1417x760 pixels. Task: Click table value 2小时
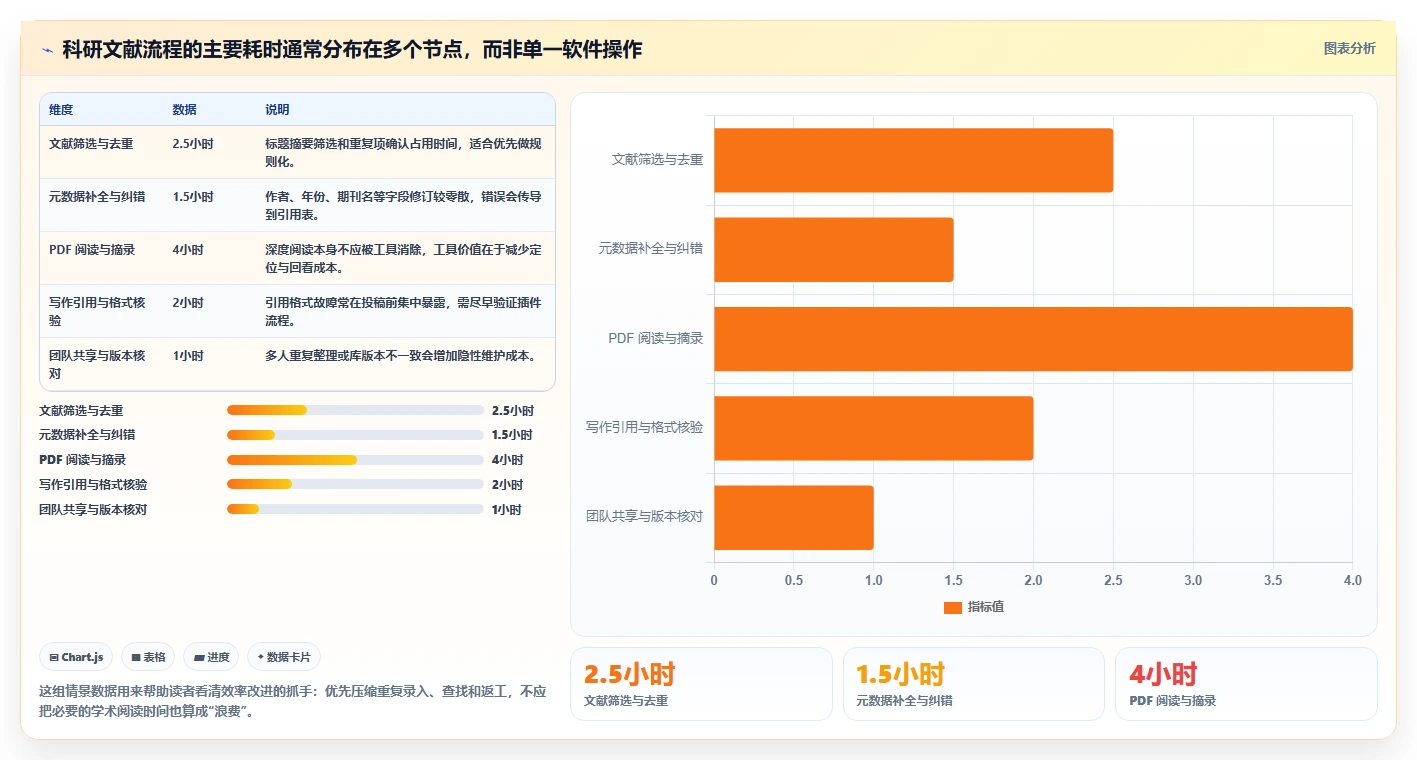(x=188, y=303)
